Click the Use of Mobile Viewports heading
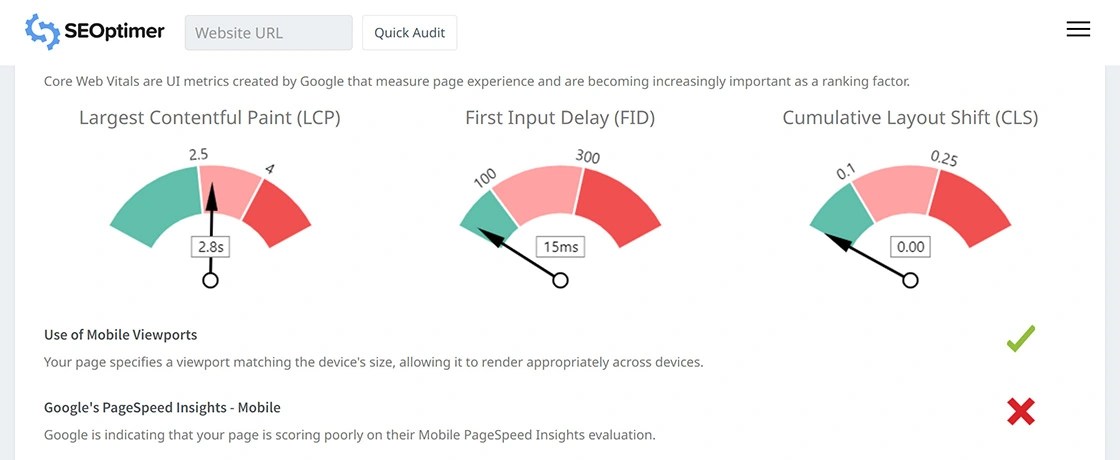1120x460 pixels. pyautogui.click(x=119, y=334)
